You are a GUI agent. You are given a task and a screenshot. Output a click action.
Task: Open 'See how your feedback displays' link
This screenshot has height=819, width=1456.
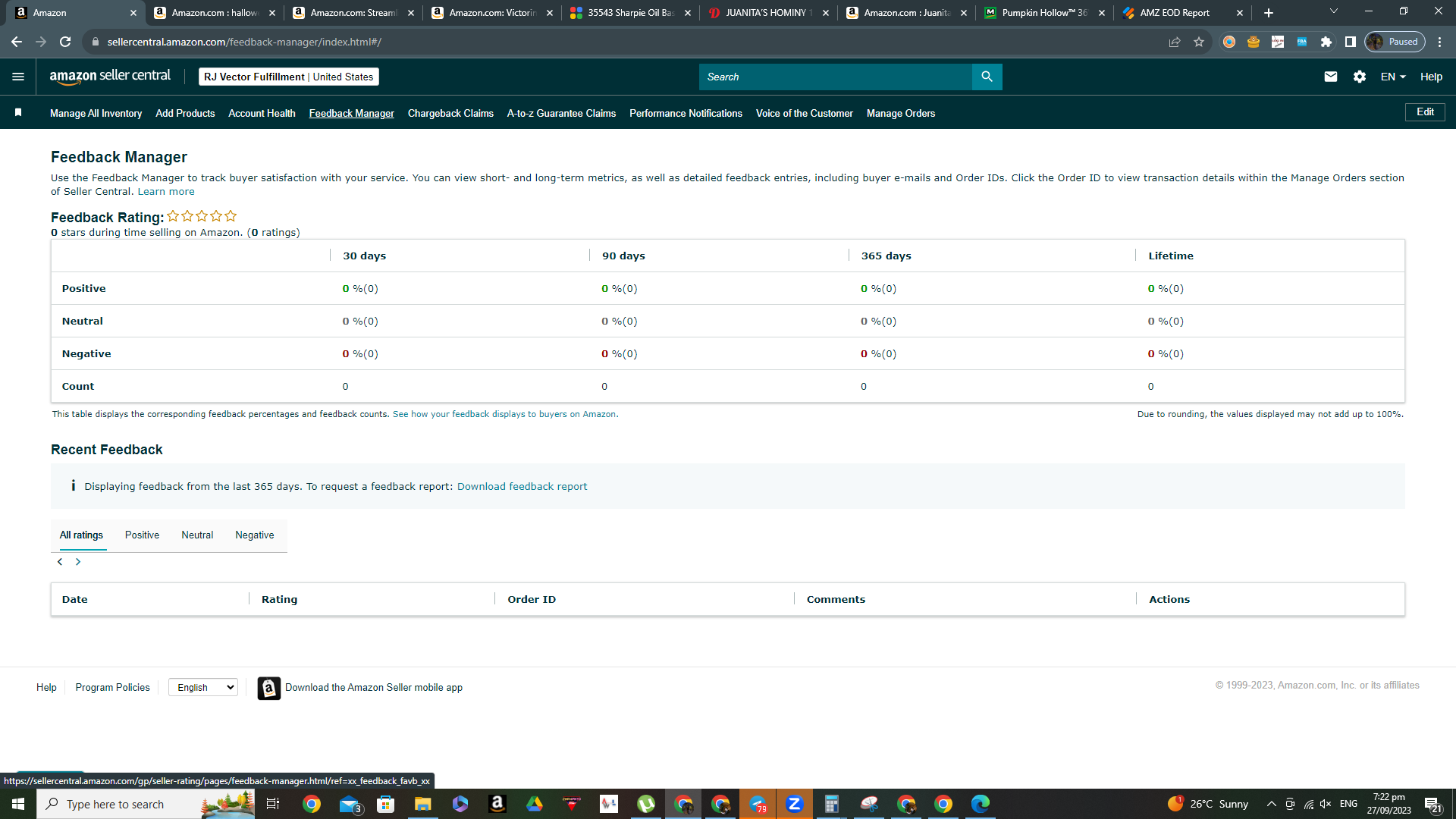pyautogui.click(x=505, y=414)
